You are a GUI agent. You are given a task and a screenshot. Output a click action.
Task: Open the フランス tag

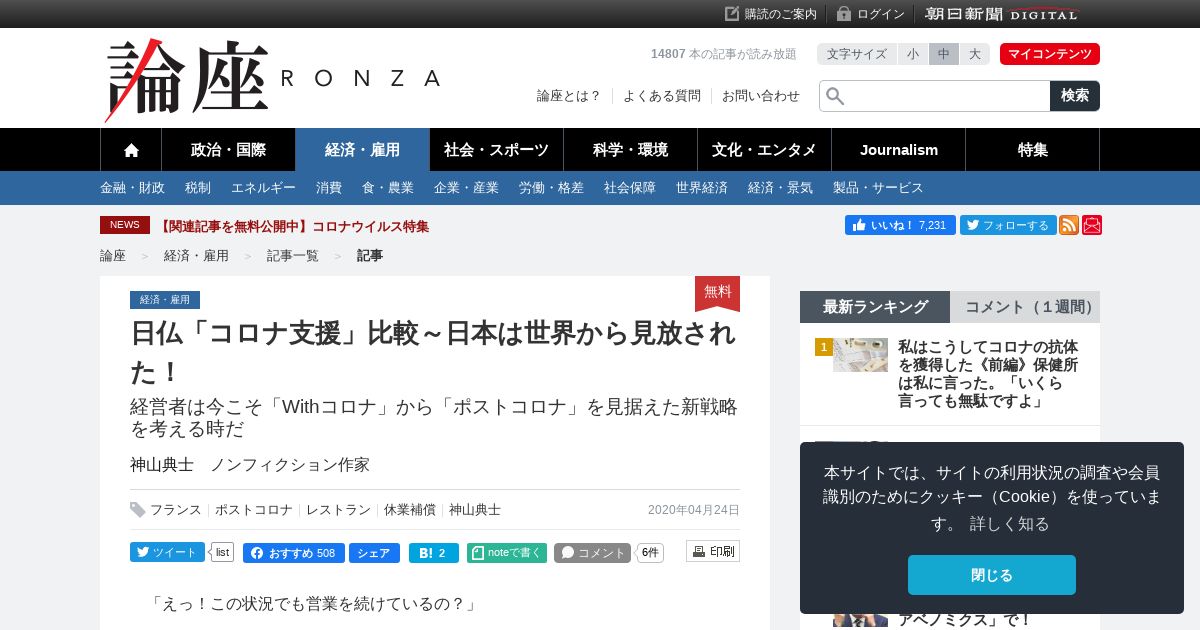(176, 510)
